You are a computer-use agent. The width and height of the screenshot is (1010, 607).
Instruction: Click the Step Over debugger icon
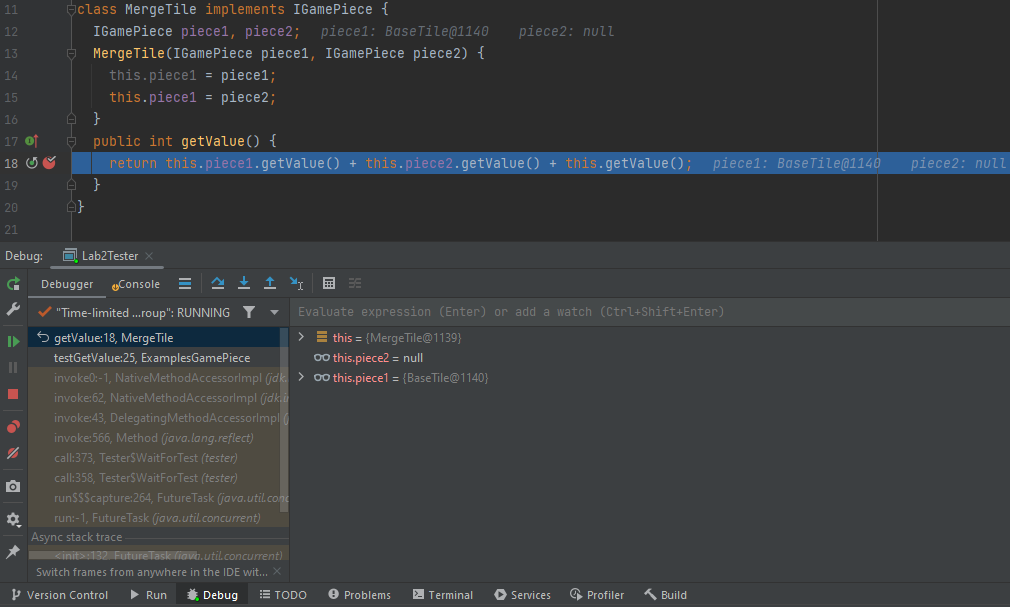[218, 284]
